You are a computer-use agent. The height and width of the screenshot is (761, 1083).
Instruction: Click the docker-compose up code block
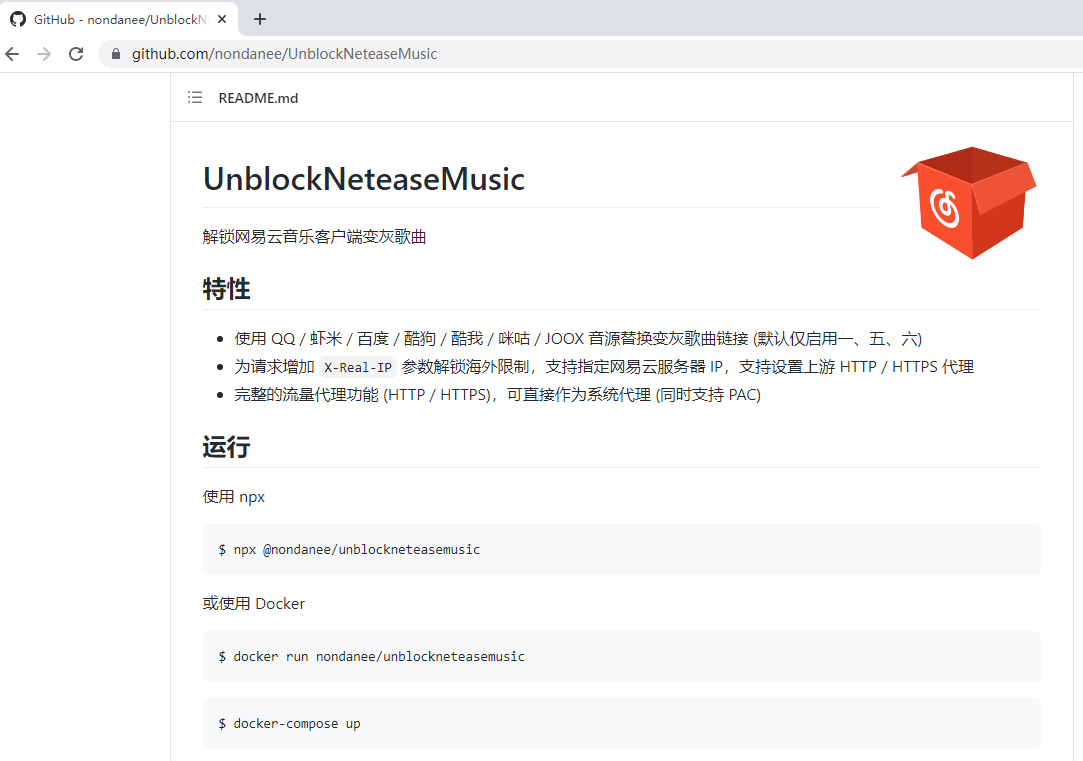[x=622, y=724]
